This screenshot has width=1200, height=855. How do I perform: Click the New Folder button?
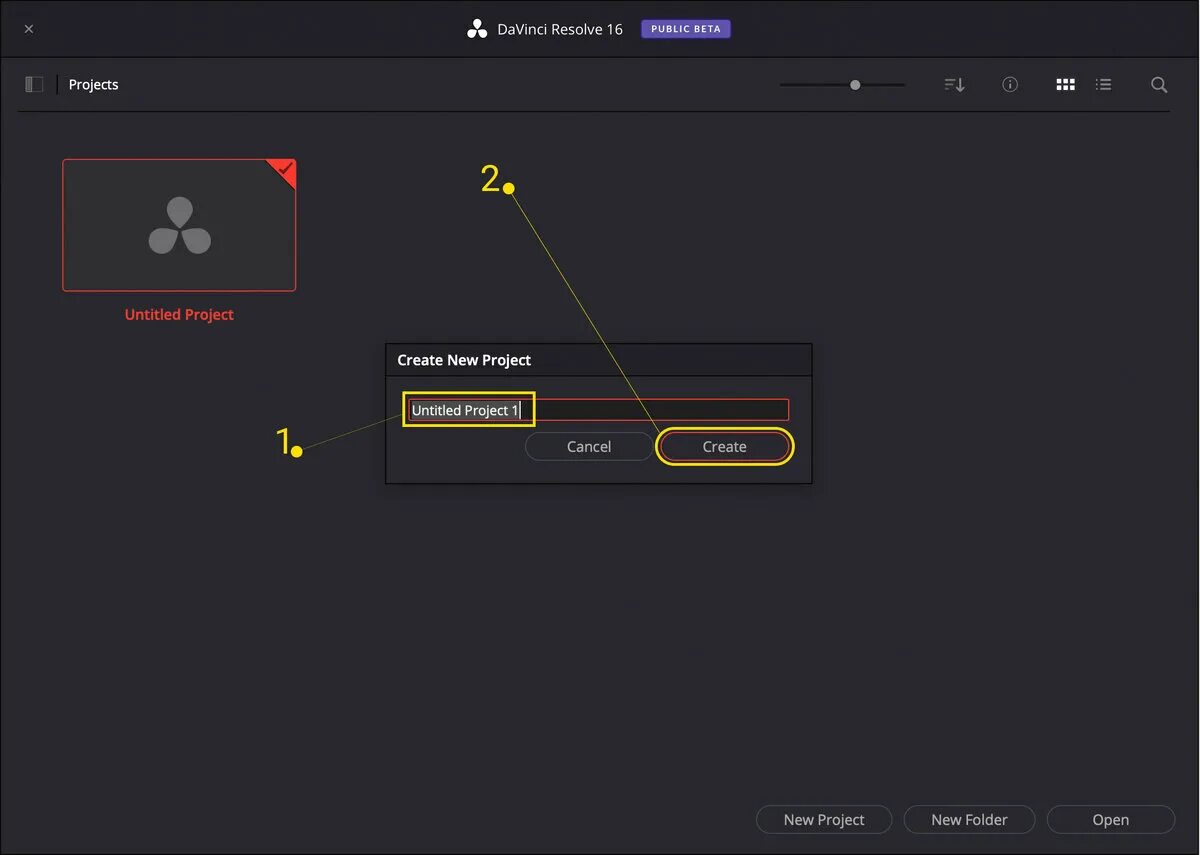(969, 819)
